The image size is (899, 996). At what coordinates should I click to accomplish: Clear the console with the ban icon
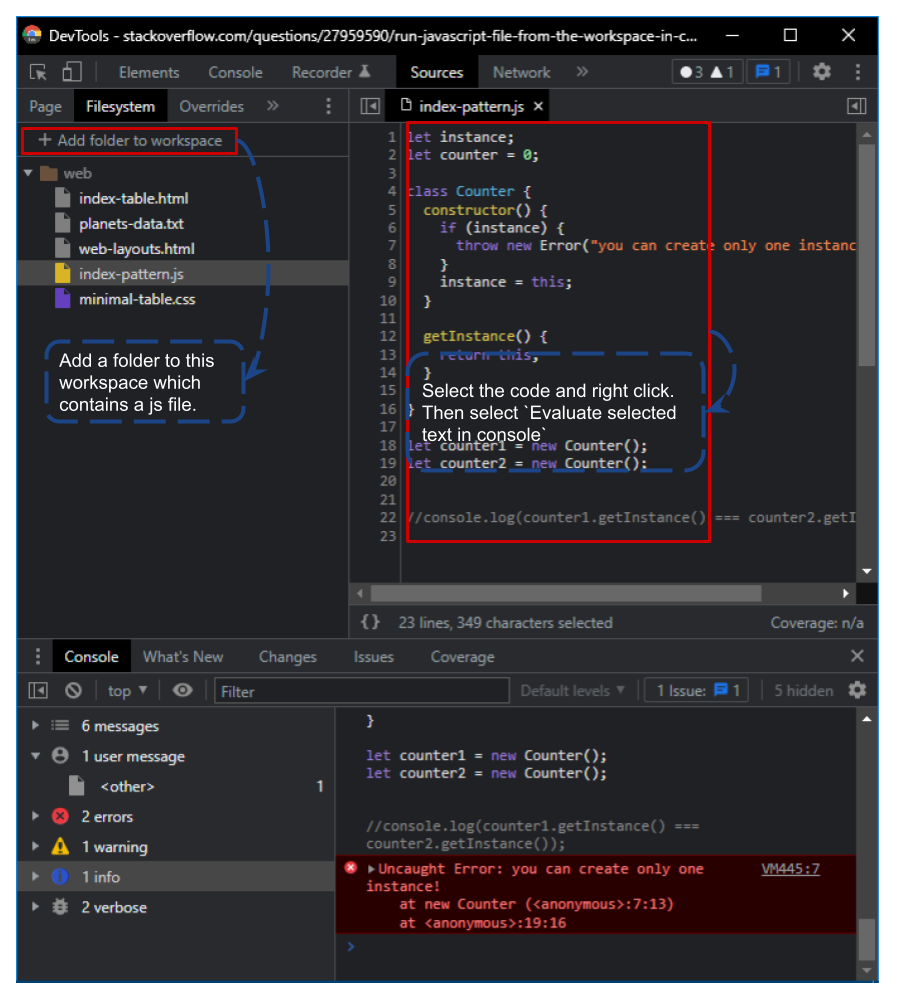[x=73, y=690]
